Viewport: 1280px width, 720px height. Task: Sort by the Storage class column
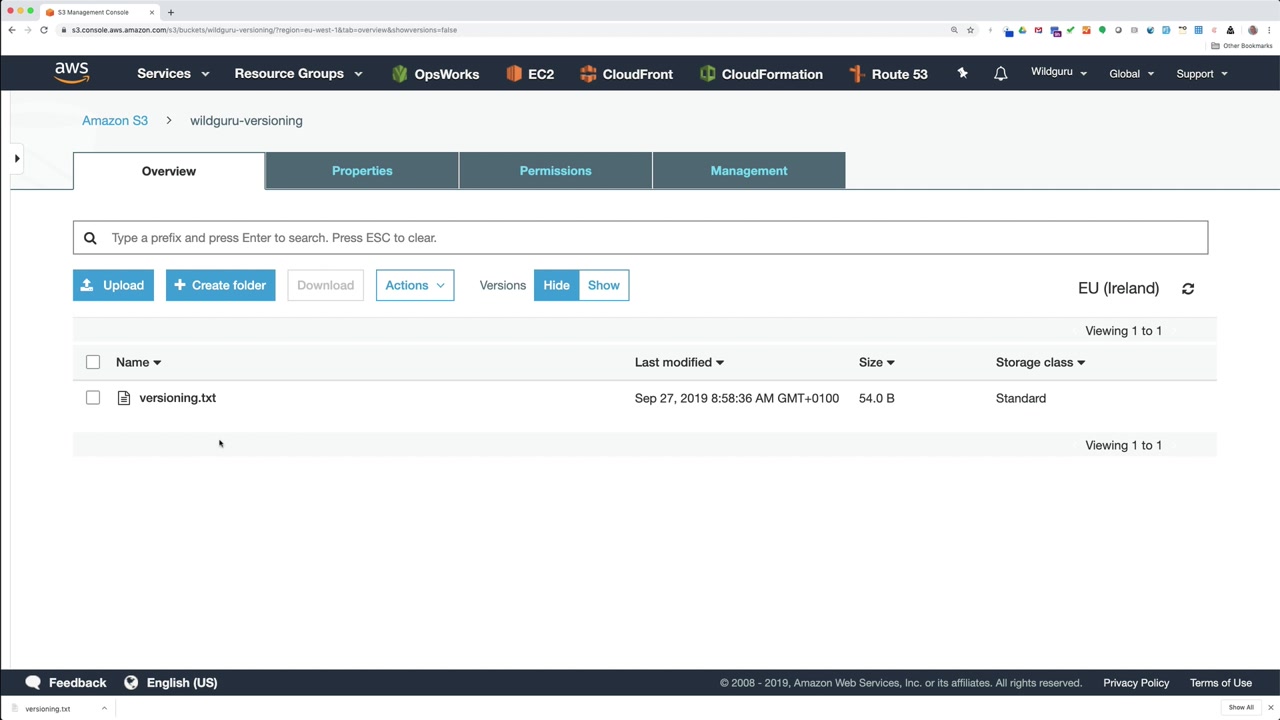(1040, 362)
